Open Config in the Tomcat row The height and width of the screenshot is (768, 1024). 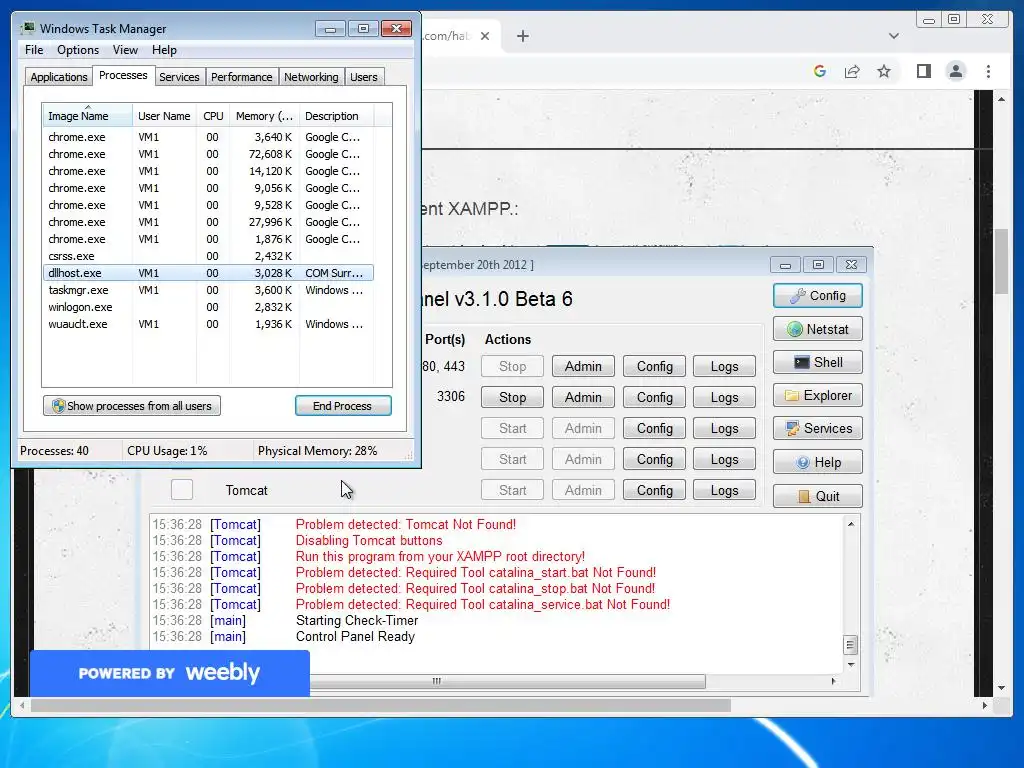[x=654, y=490]
